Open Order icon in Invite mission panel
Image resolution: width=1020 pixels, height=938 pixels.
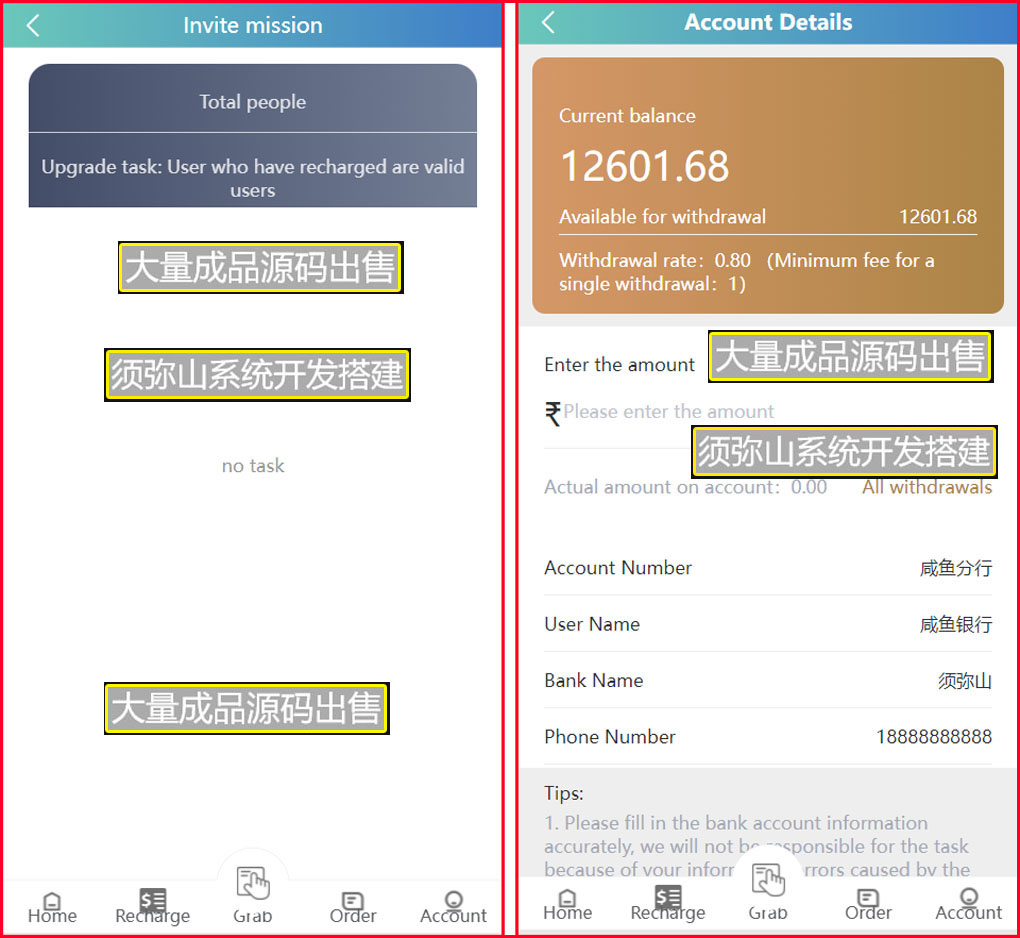pyautogui.click(x=353, y=906)
